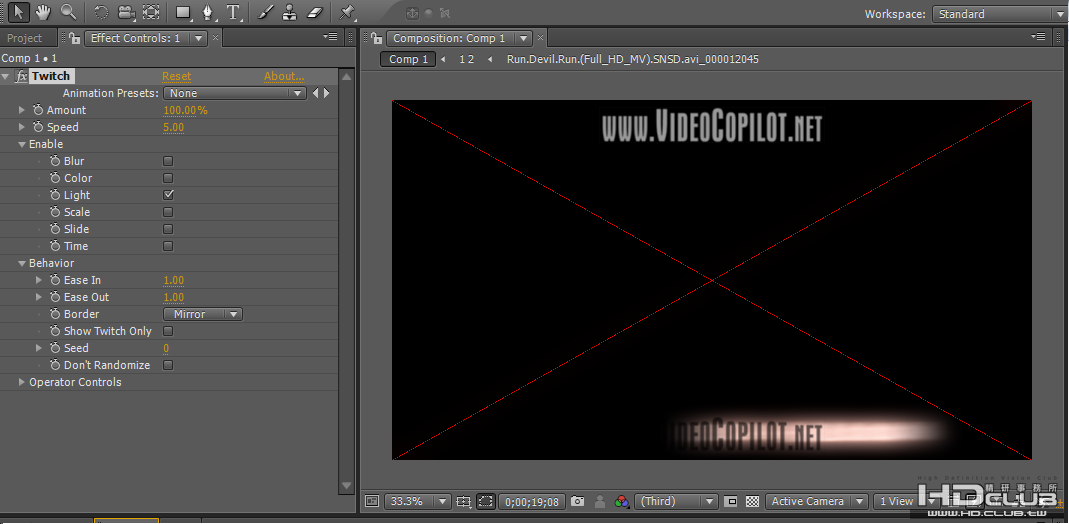Viewport: 1069px width, 524px height.
Task: Select the Puppet Pin tool
Action: pos(346,12)
